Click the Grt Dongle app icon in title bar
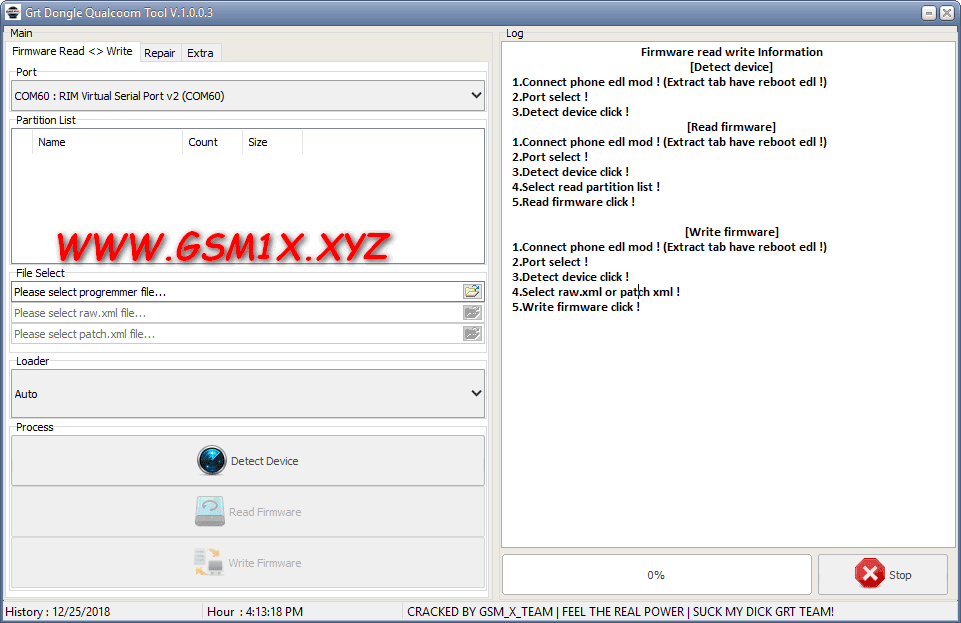The height and width of the screenshot is (623, 961). pos(13,12)
